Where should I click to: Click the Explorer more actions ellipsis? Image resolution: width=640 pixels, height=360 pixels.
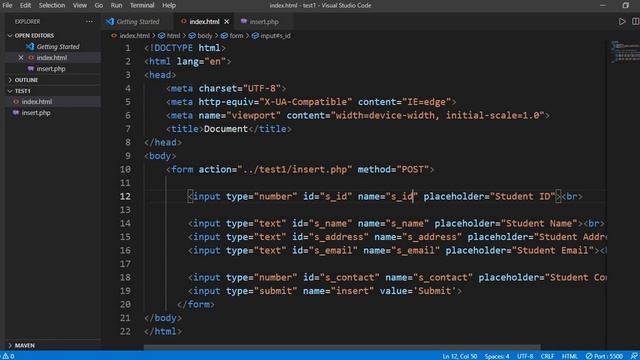tap(89, 22)
